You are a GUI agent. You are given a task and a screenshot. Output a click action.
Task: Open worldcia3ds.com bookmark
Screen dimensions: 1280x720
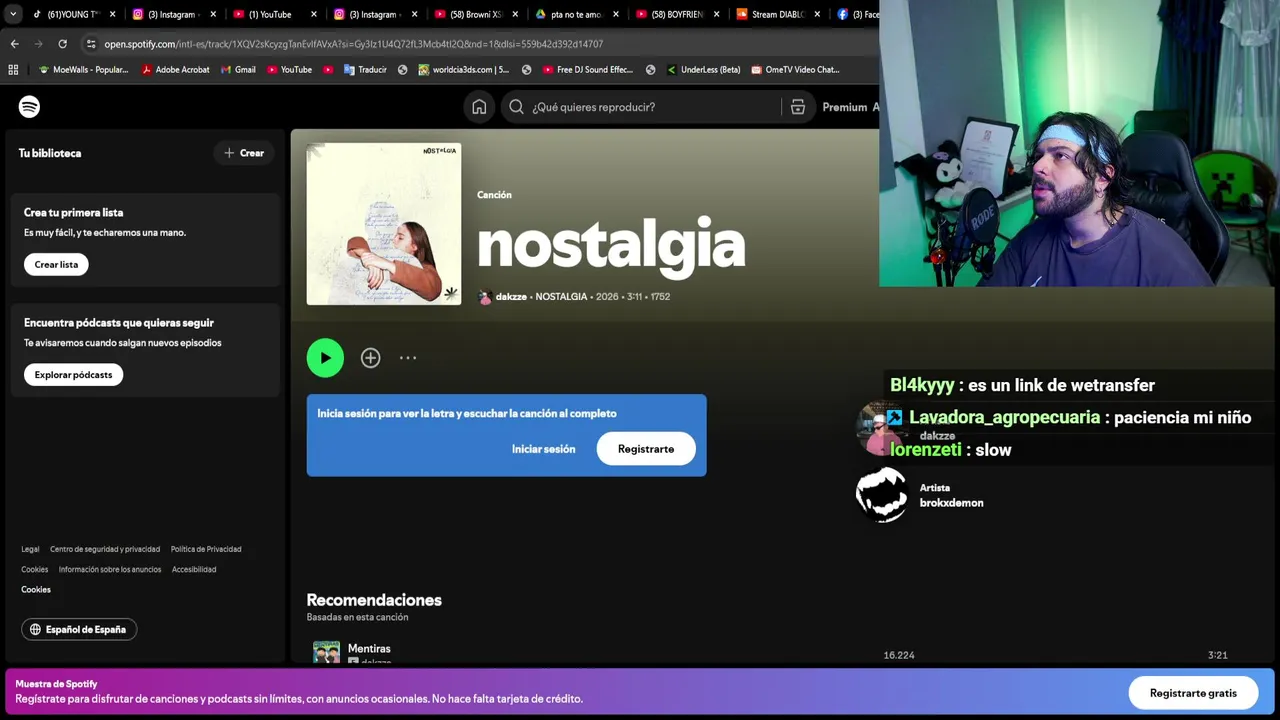464,70
